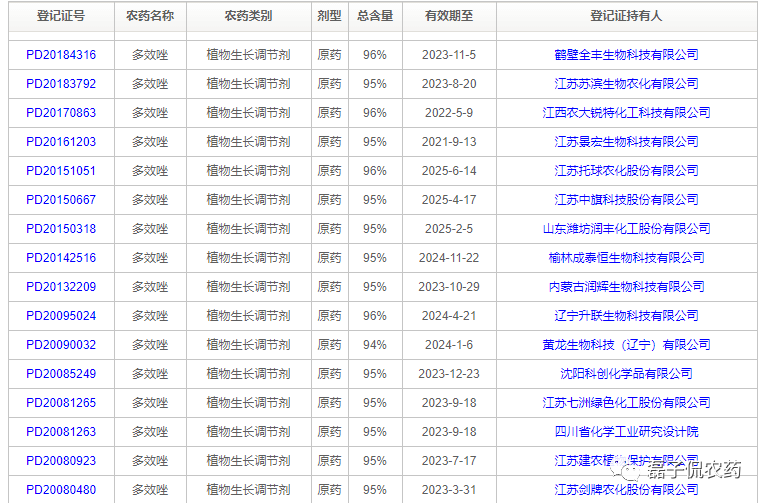766x503 pixels.
Task: Select expiry date 2025-4-17
Action: (x=449, y=200)
